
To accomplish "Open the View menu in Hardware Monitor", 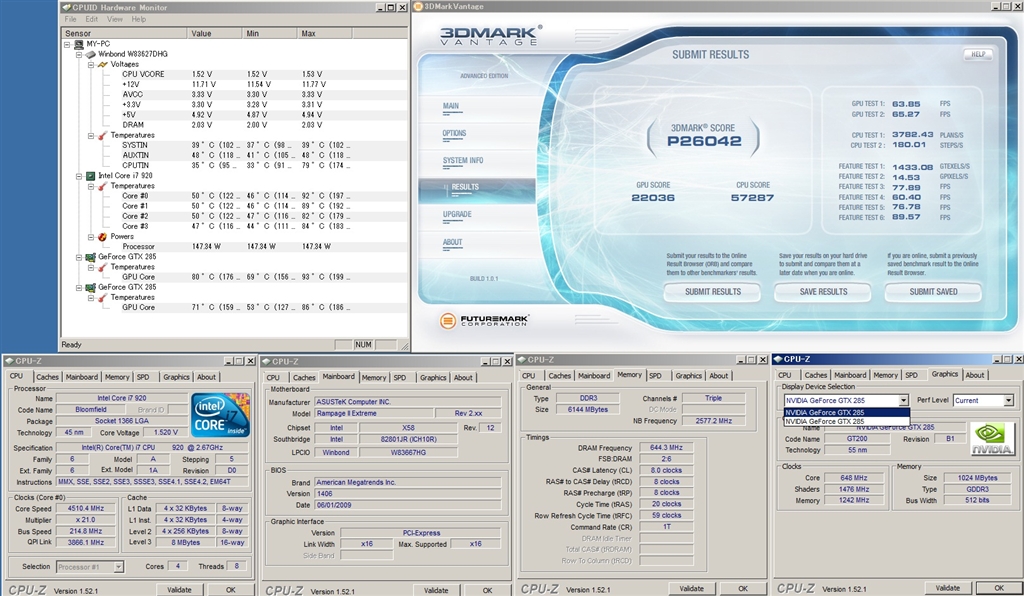I will pyautogui.click(x=115, y=20).
